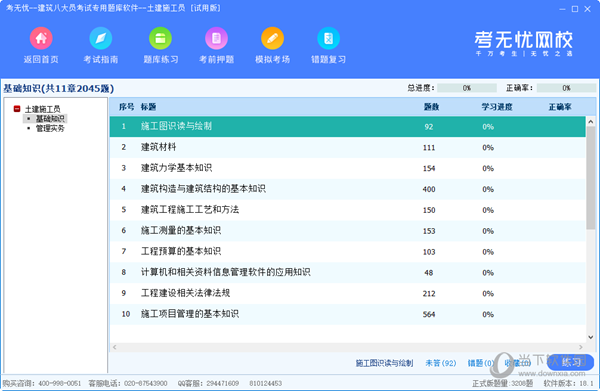Select the row 建筑材料

(x=347, y=147)
